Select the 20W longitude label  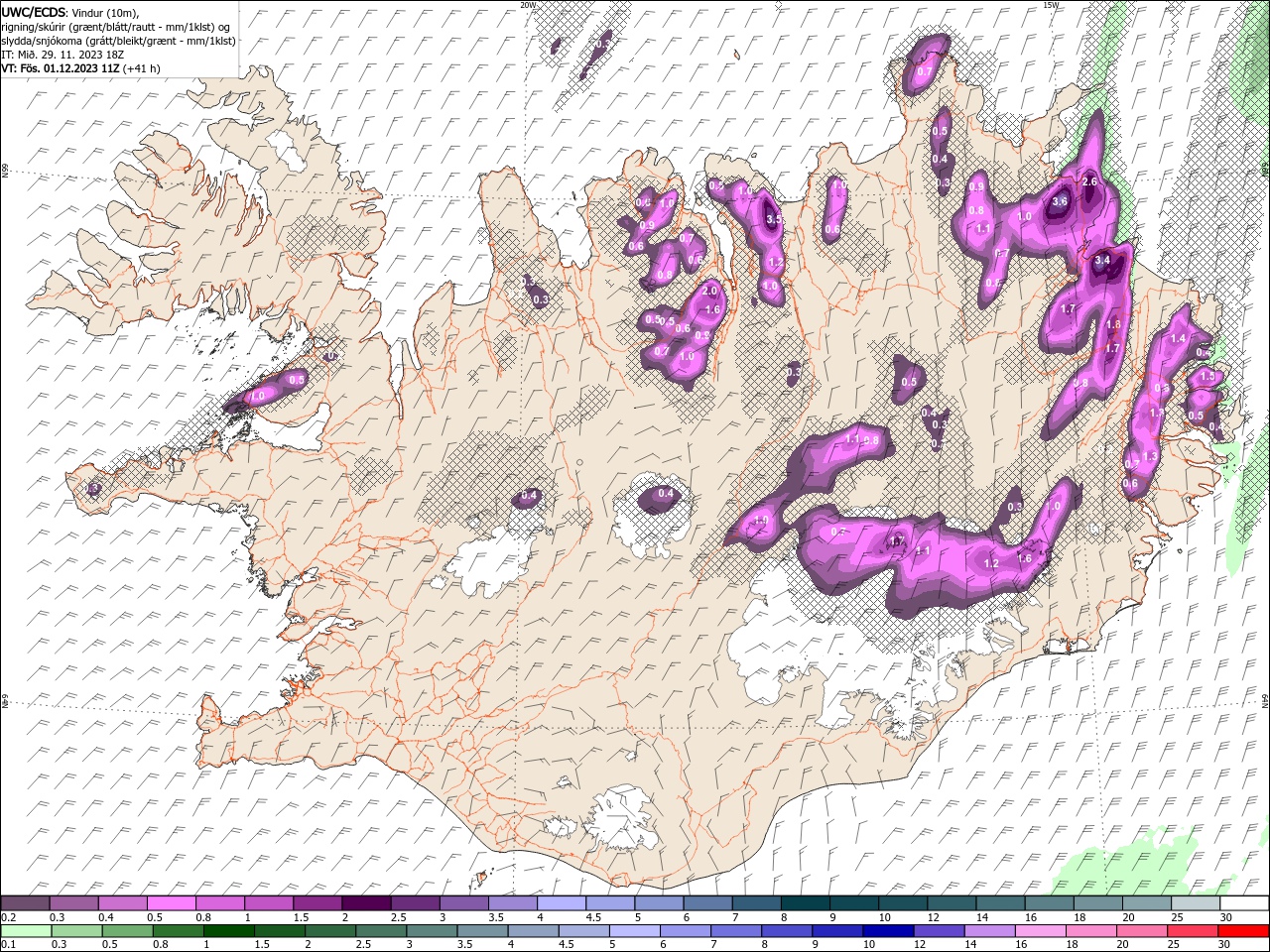[528, 5]
